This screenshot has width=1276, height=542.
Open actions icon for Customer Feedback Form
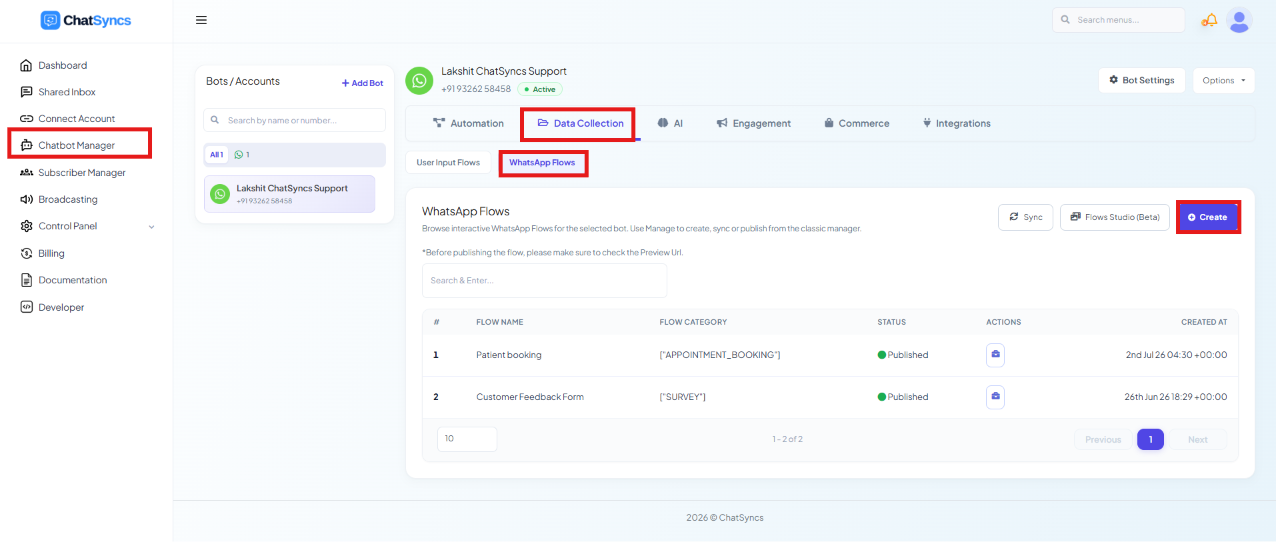[995, 397]
